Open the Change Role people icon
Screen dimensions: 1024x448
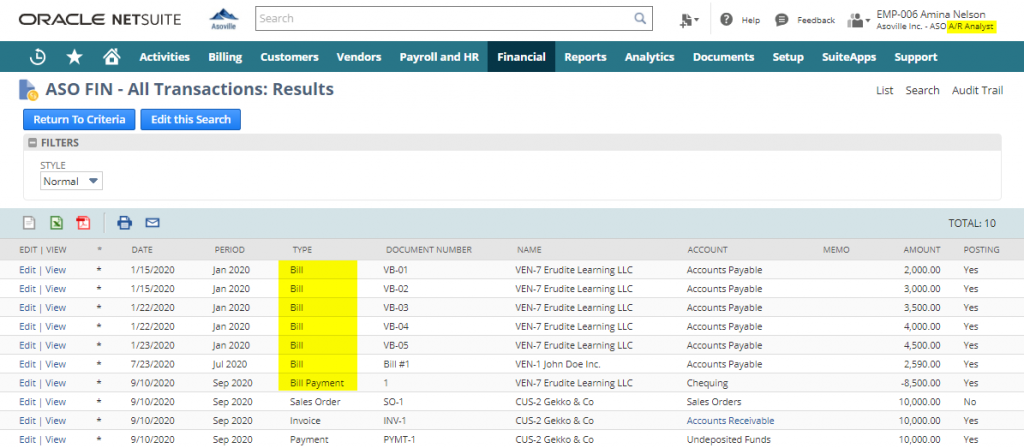857,20
